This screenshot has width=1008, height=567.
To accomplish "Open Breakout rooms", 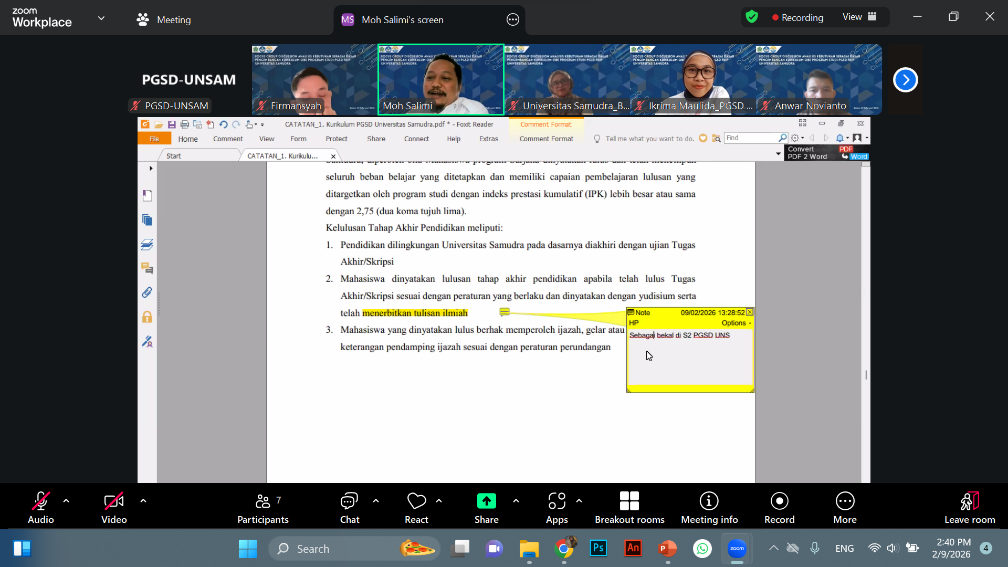I will coord(629,502).
